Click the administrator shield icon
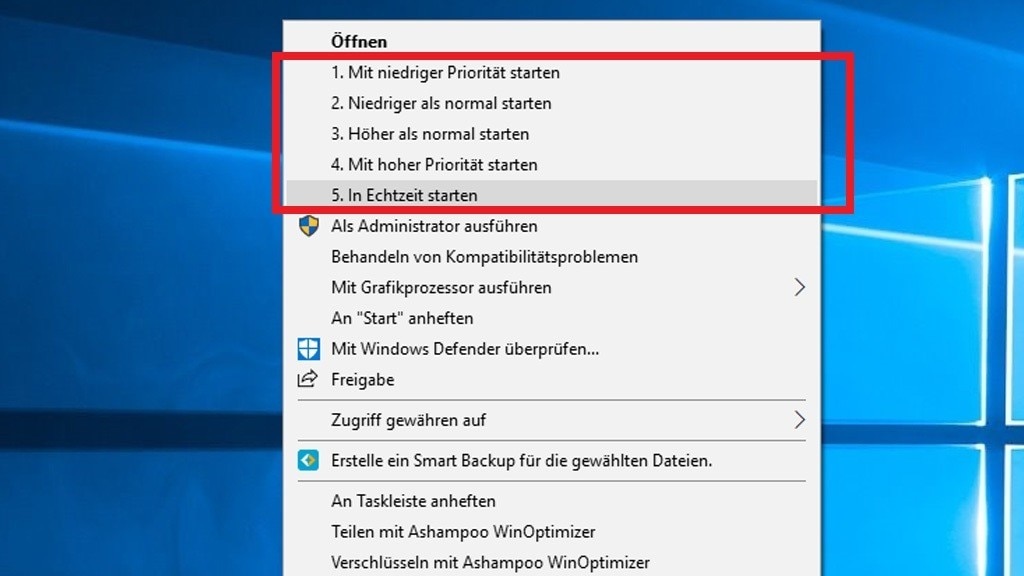The image size is (1024, 576). coord(308,226)
